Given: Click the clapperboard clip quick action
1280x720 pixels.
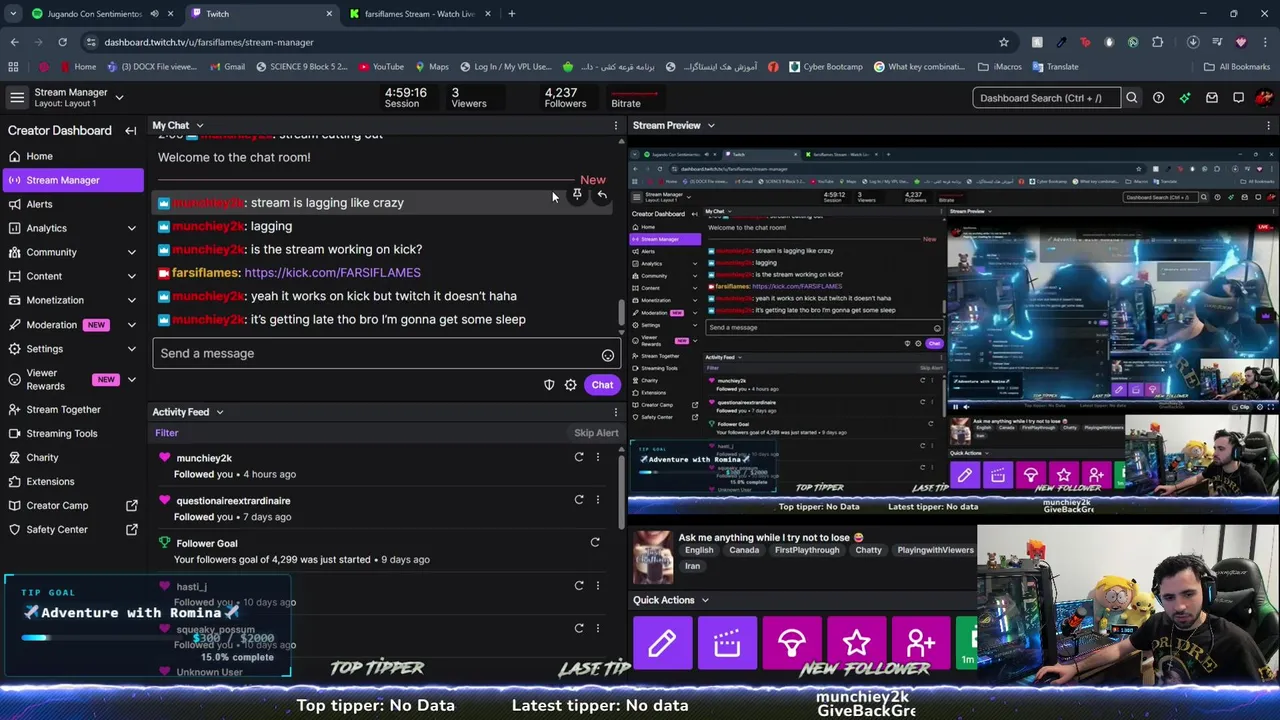Looking at the screenshot, I should (x=727, y=642).
